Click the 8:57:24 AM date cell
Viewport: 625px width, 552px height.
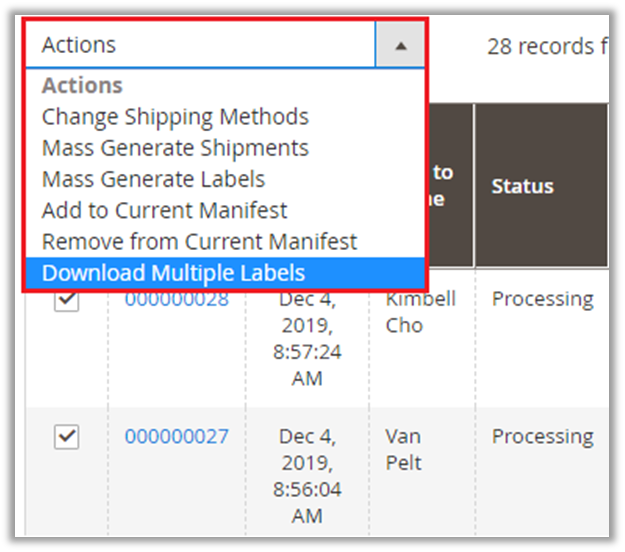(x=307, y=338)
